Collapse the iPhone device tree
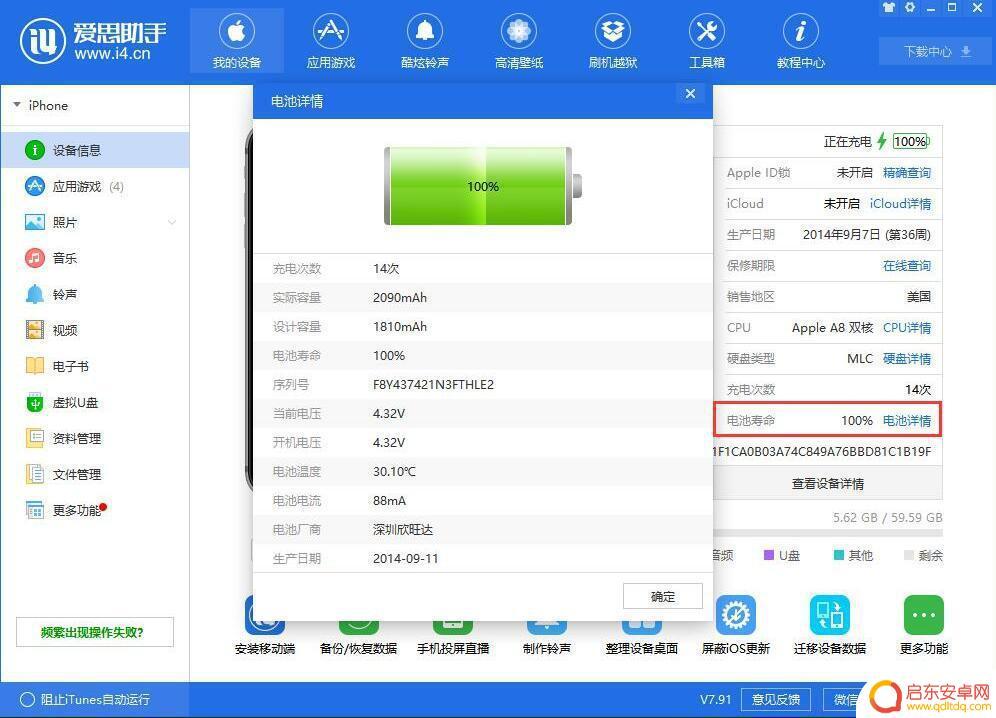Viewport: 996px width, 718px height. pos(17,105)
